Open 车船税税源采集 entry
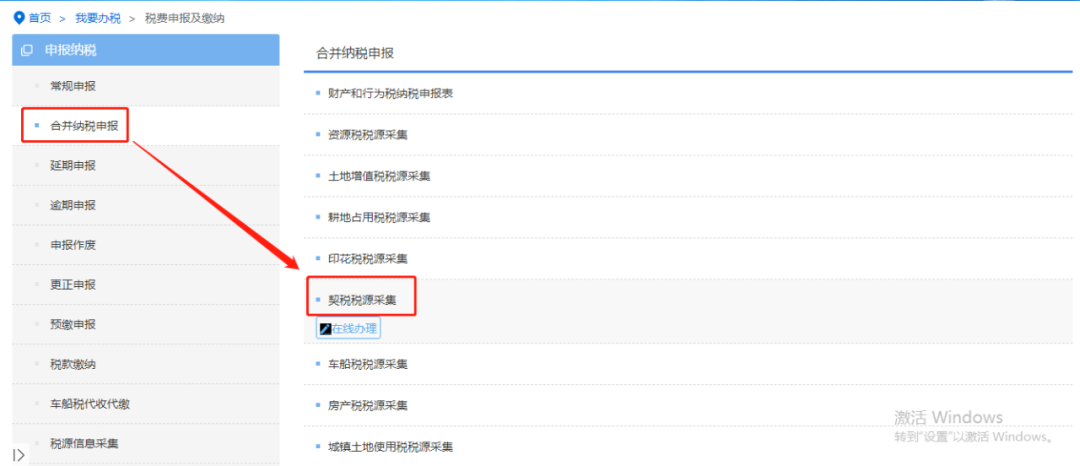Screen dimensions: 1080x466 click(368, 363)
